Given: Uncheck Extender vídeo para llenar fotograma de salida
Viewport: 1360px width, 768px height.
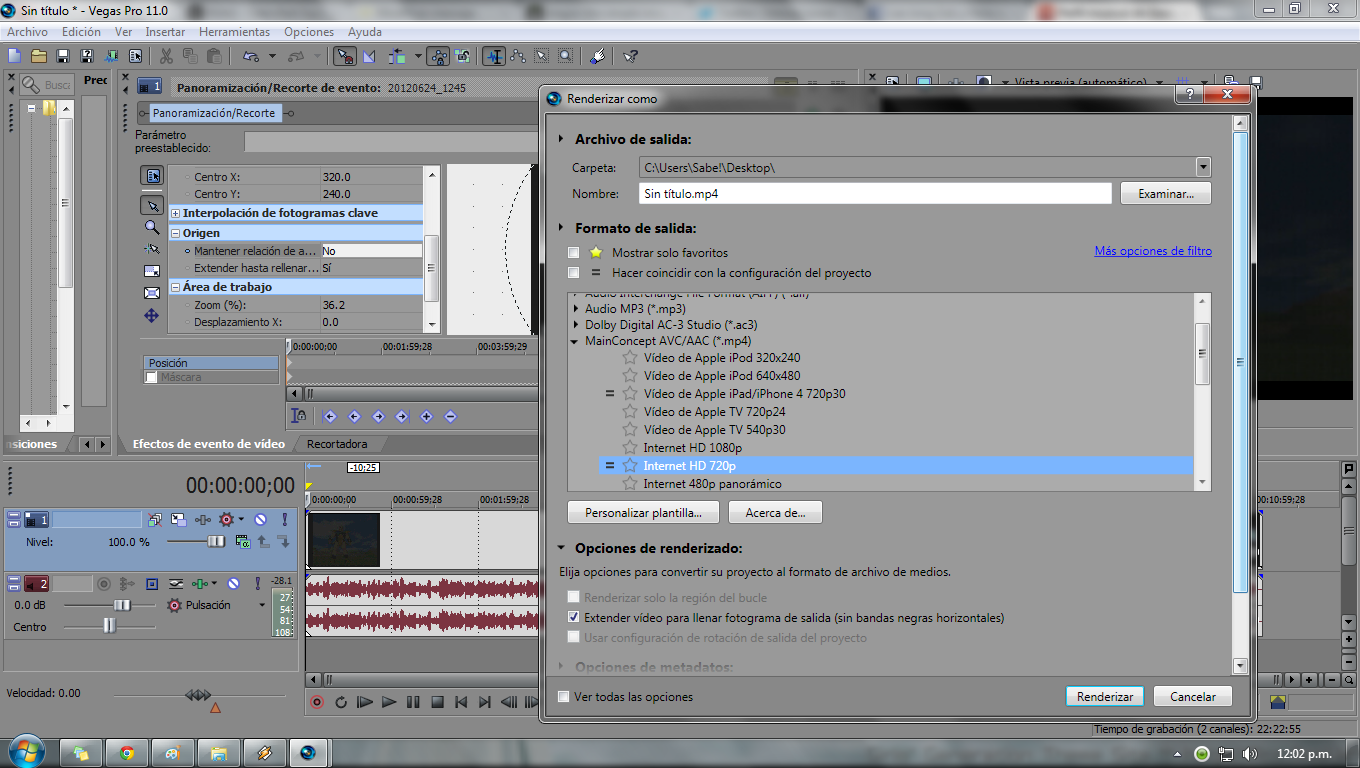Looking at the screenshot, I should [x=573, y=618].
